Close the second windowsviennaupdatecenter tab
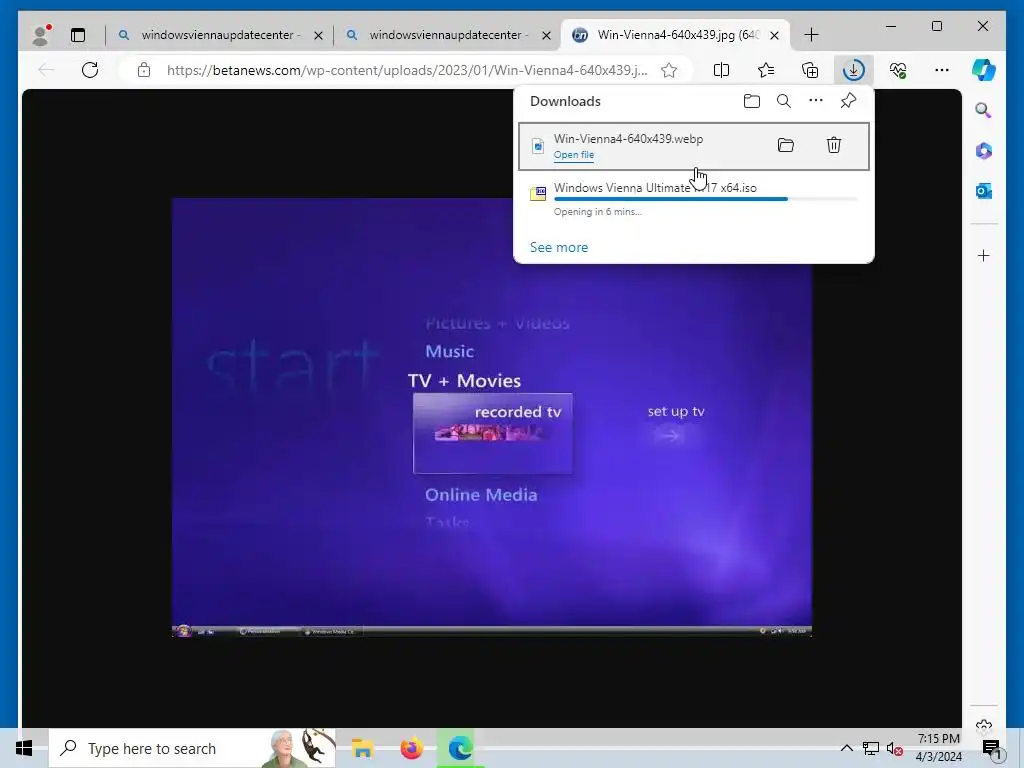The image size is (1024, 768). 546,35
